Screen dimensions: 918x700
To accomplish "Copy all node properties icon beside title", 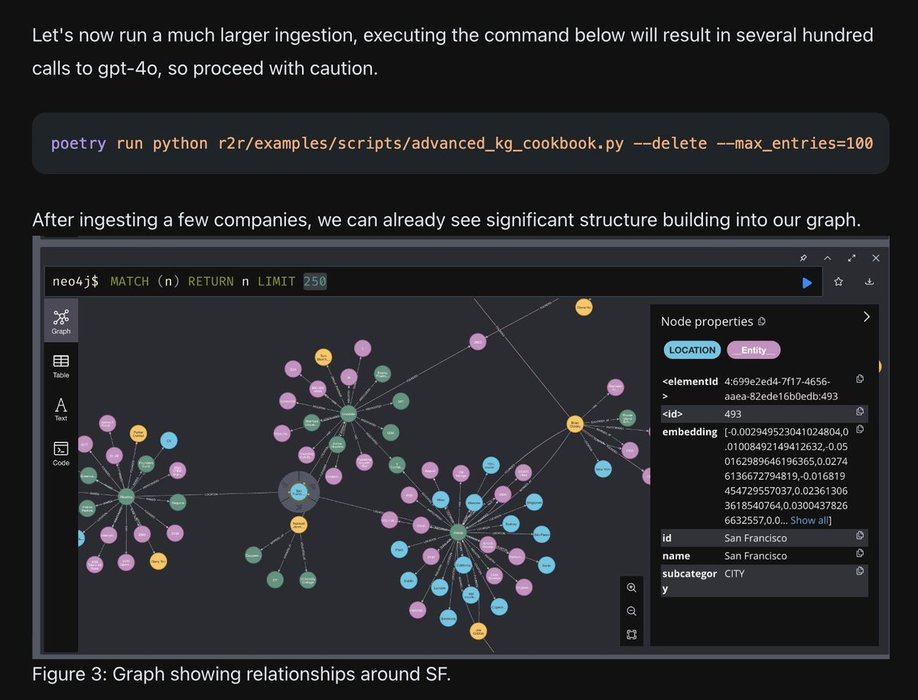I will [762, 322].
